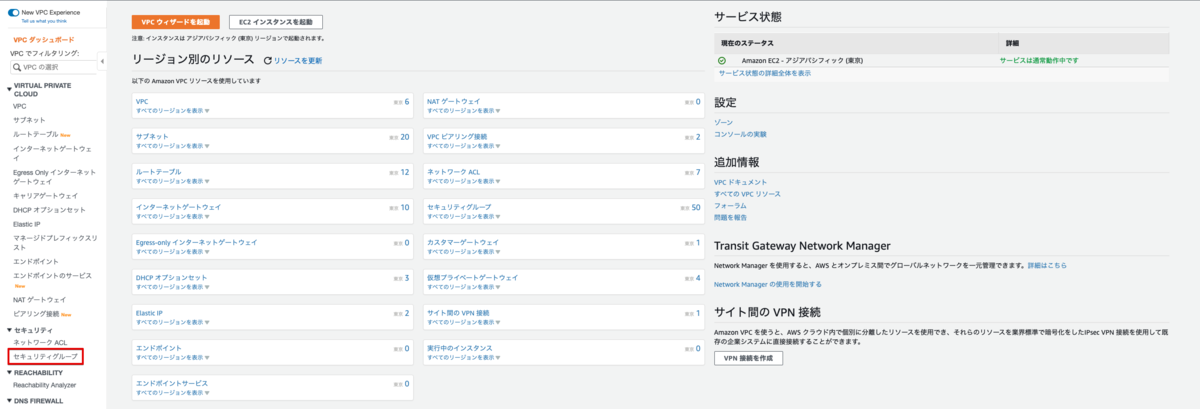Open the インターネットゲートウェイ resource card link

(x=178, y=207)
